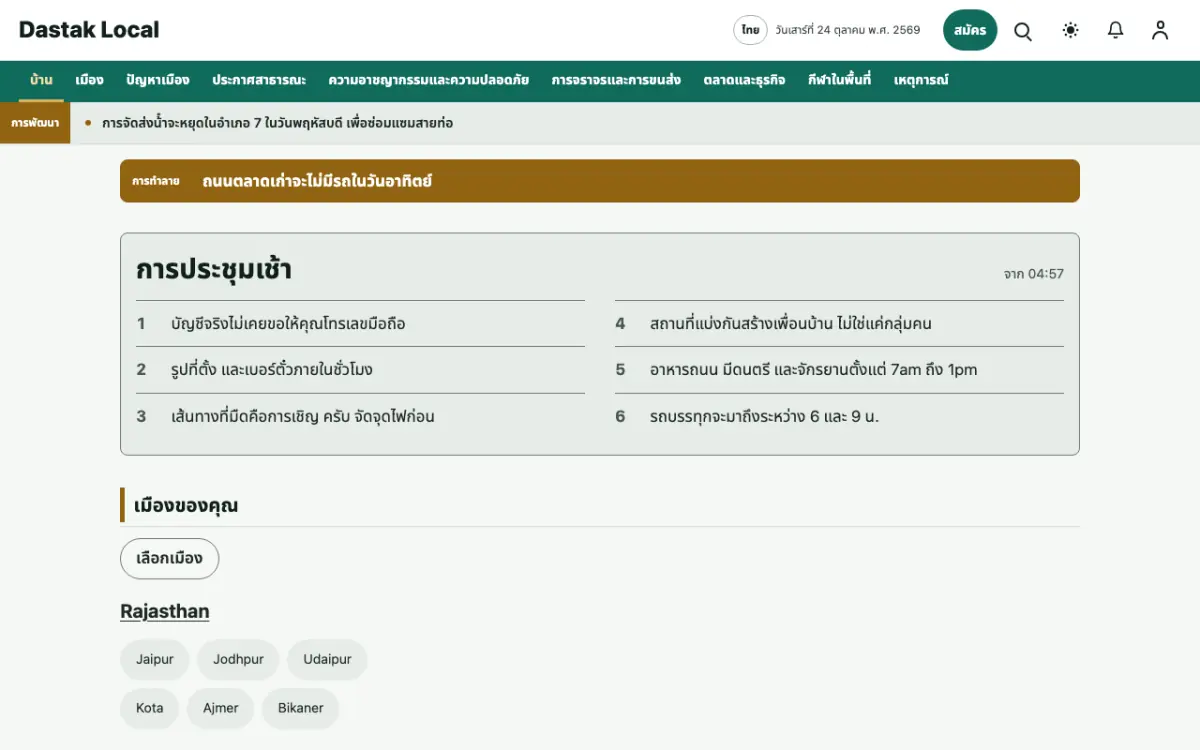Open the user account icon
The width and height of the screenshot is (1200, 750).
pyautogui.click(x=1160, y=30)
